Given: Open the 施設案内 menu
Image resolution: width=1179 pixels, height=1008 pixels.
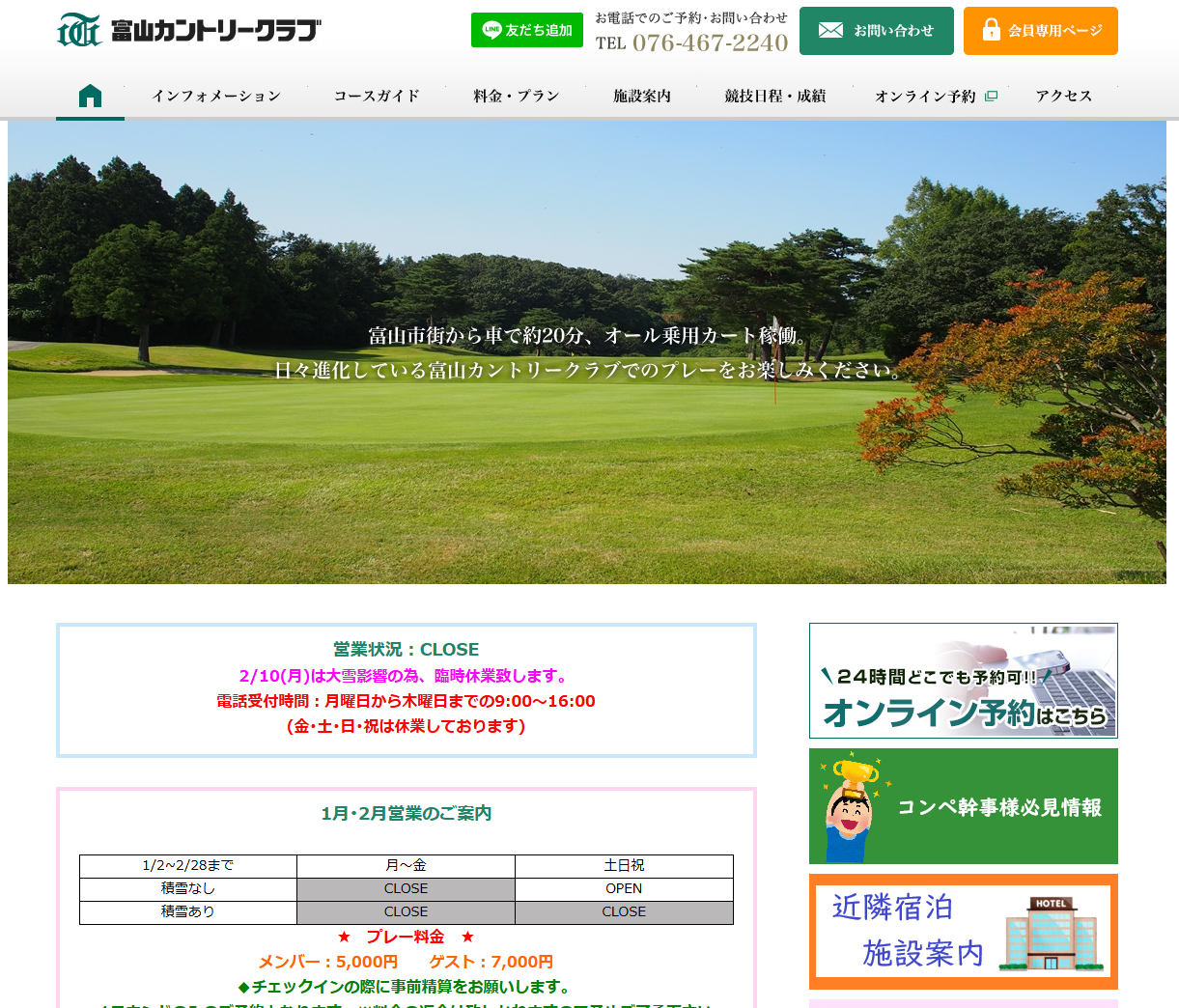Looking at the screenshot, I should click(x=642, y=97).
